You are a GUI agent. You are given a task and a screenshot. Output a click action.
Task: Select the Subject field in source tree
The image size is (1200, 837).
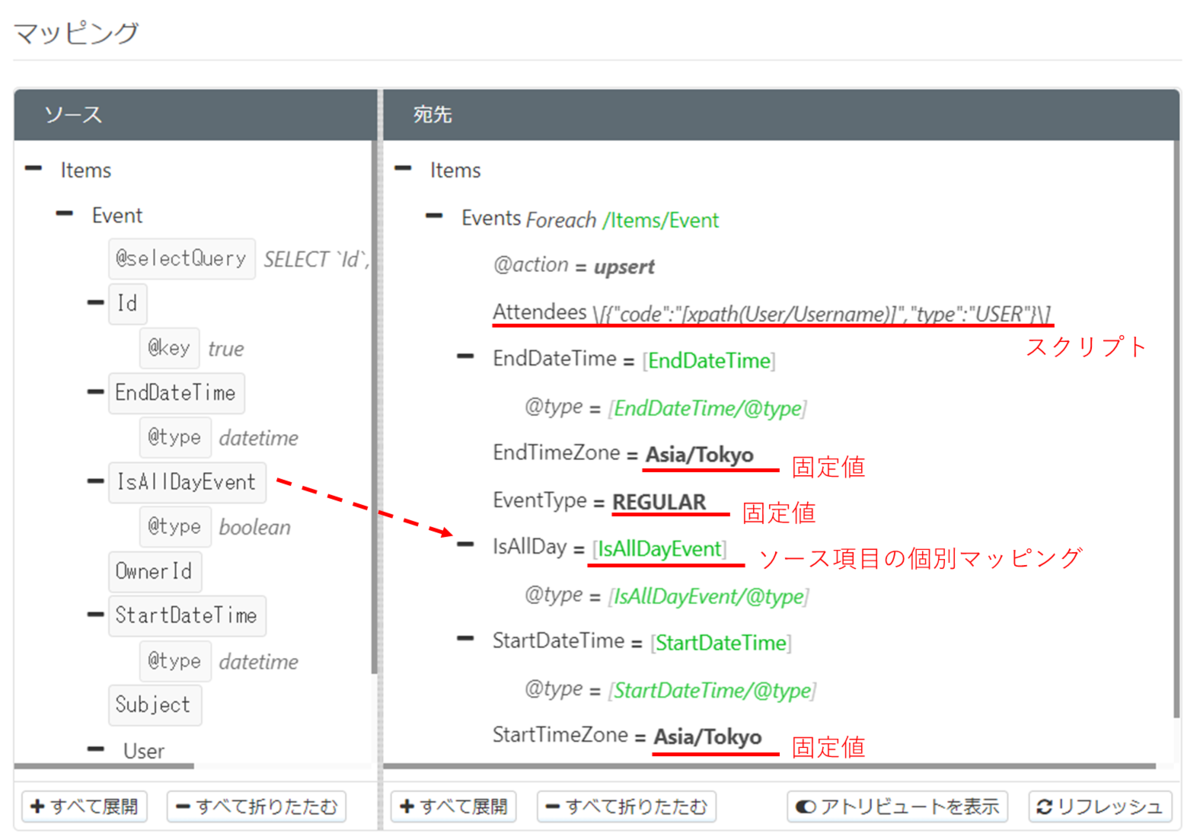155,705
